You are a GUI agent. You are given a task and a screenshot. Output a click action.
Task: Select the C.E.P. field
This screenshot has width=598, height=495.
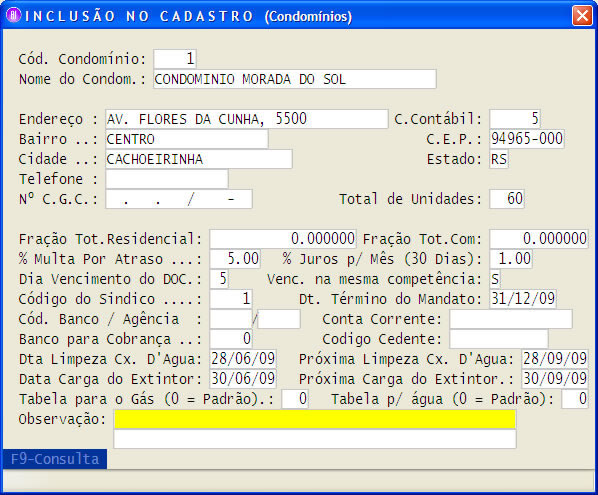coord(527,139)
